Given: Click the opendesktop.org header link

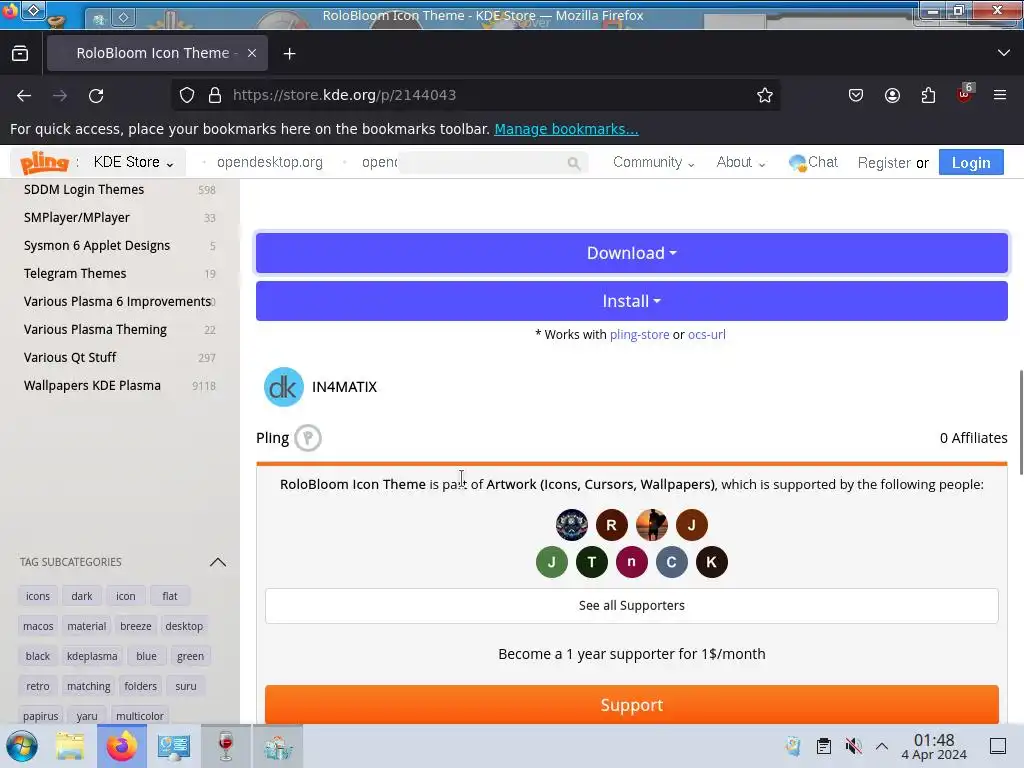Looking at the screenshot, I should (x=270, y=162).
